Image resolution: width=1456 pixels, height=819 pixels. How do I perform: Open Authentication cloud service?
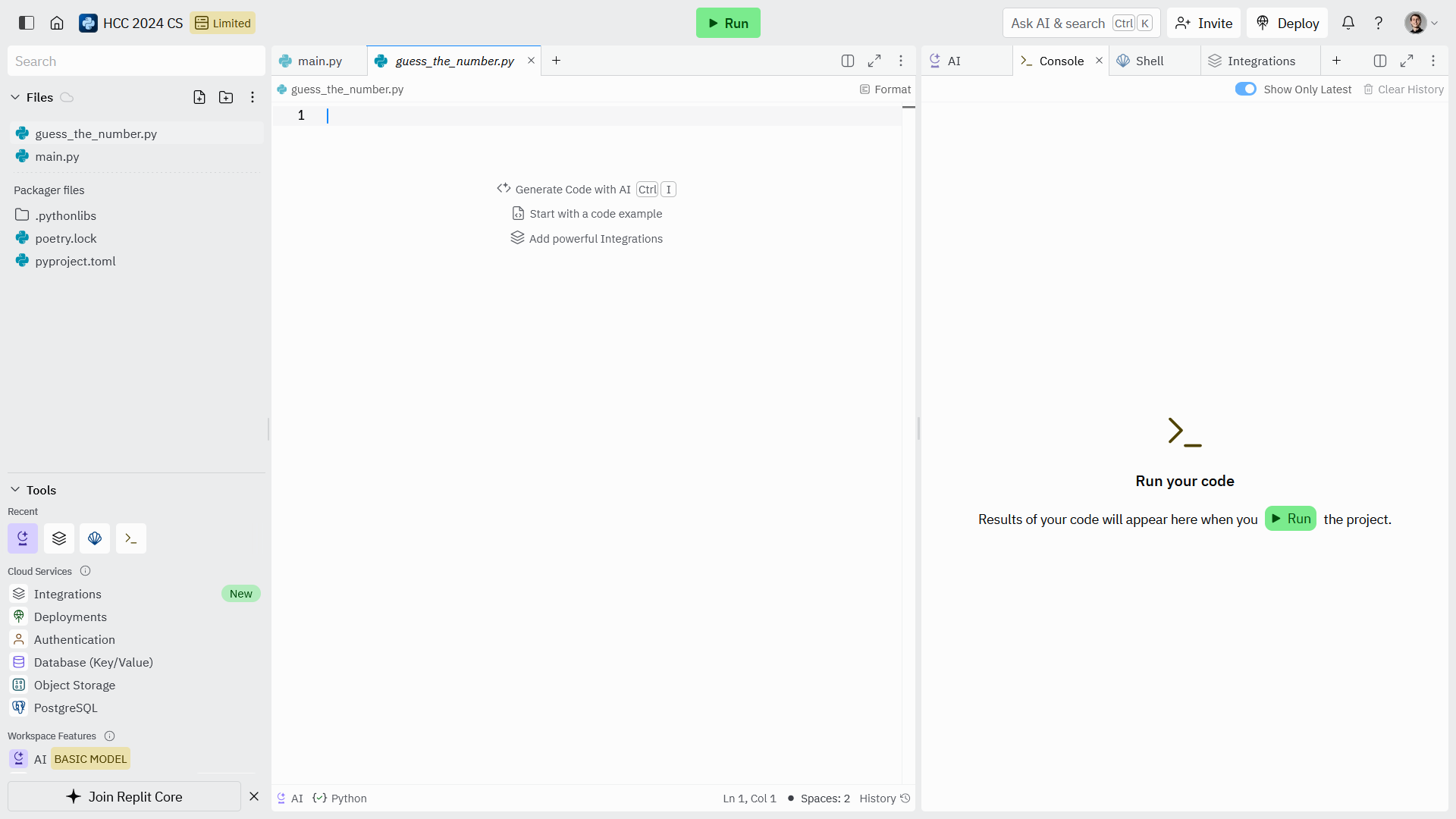(x=135, y=639)
